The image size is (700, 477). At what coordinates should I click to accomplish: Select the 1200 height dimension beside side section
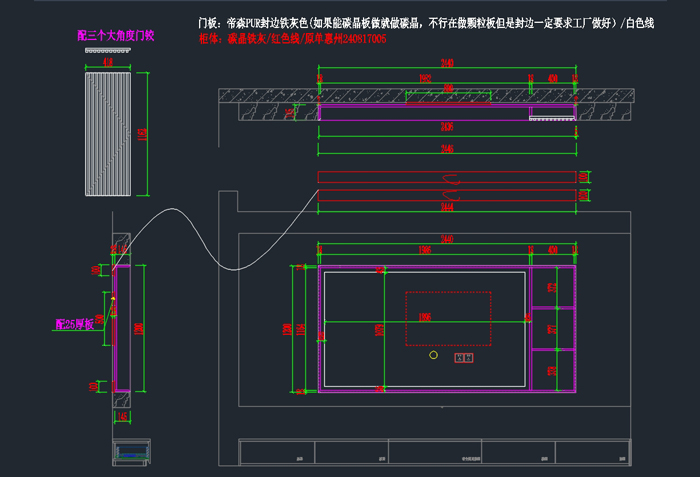point(140,329)
